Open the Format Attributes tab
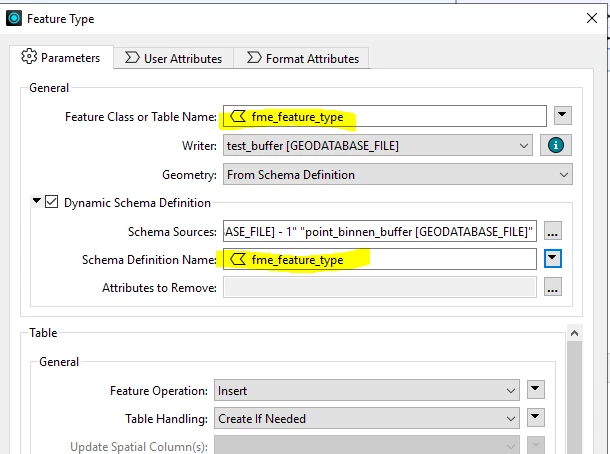 tap(303, 58)
